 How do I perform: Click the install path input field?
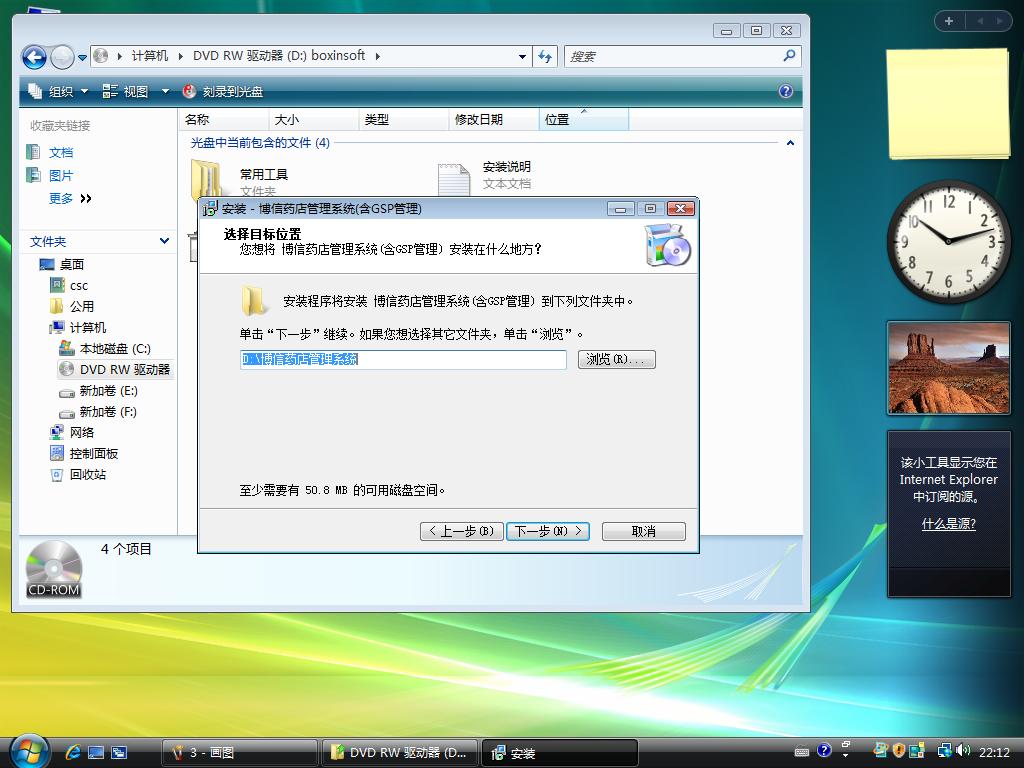pyautogui.click(x=403, y=359)
